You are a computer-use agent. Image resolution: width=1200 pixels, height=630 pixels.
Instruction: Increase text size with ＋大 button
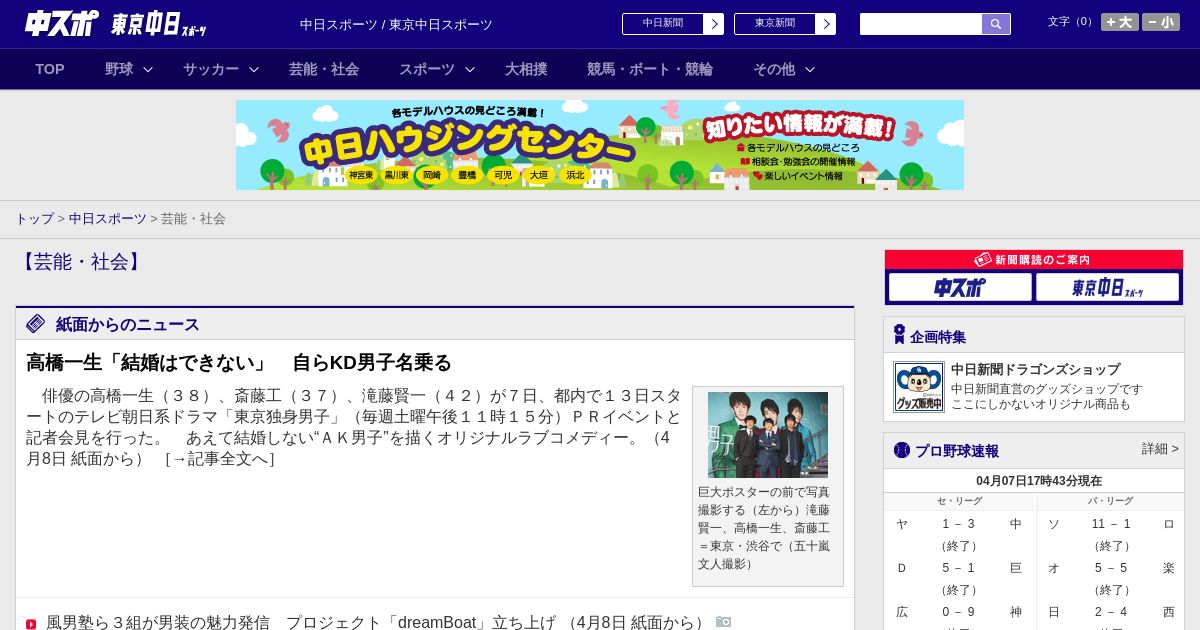(x=1120, y=22)
